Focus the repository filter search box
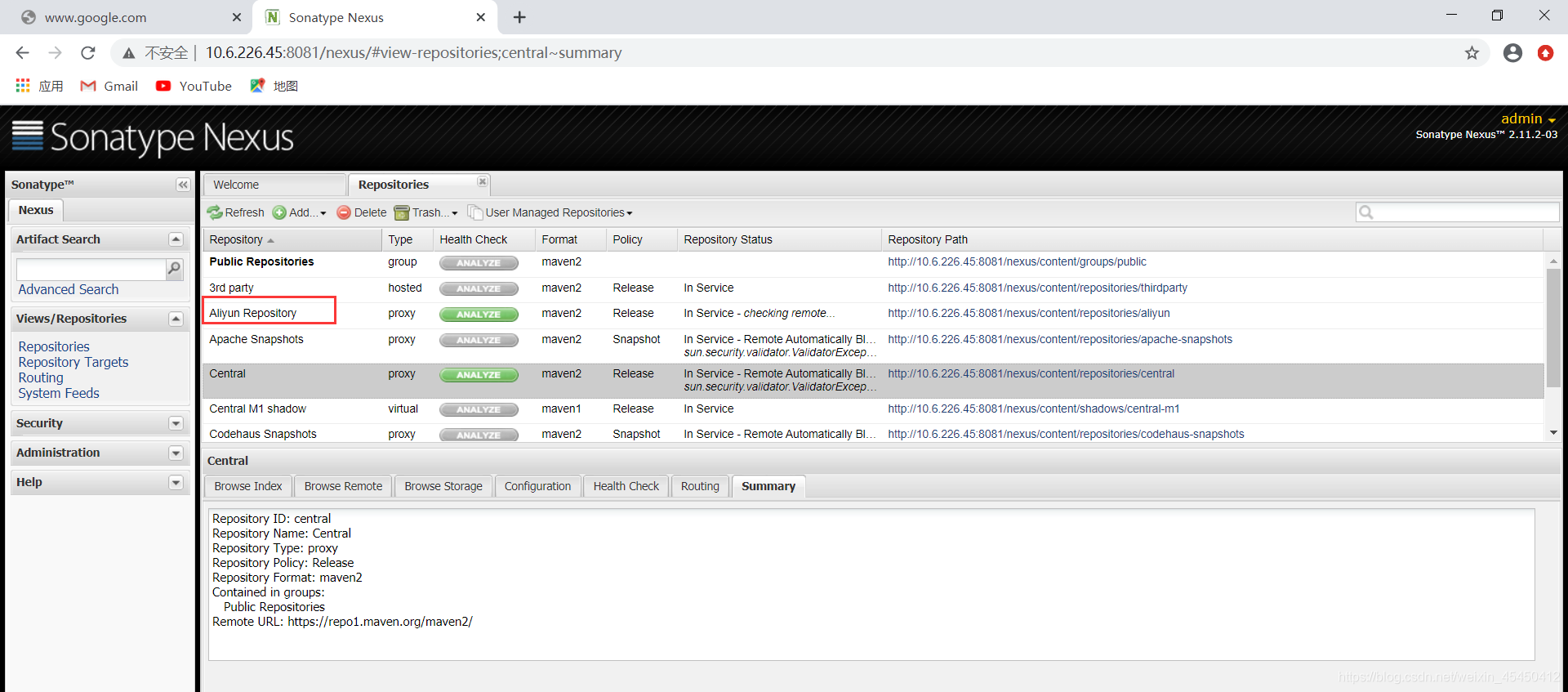 1458,212
